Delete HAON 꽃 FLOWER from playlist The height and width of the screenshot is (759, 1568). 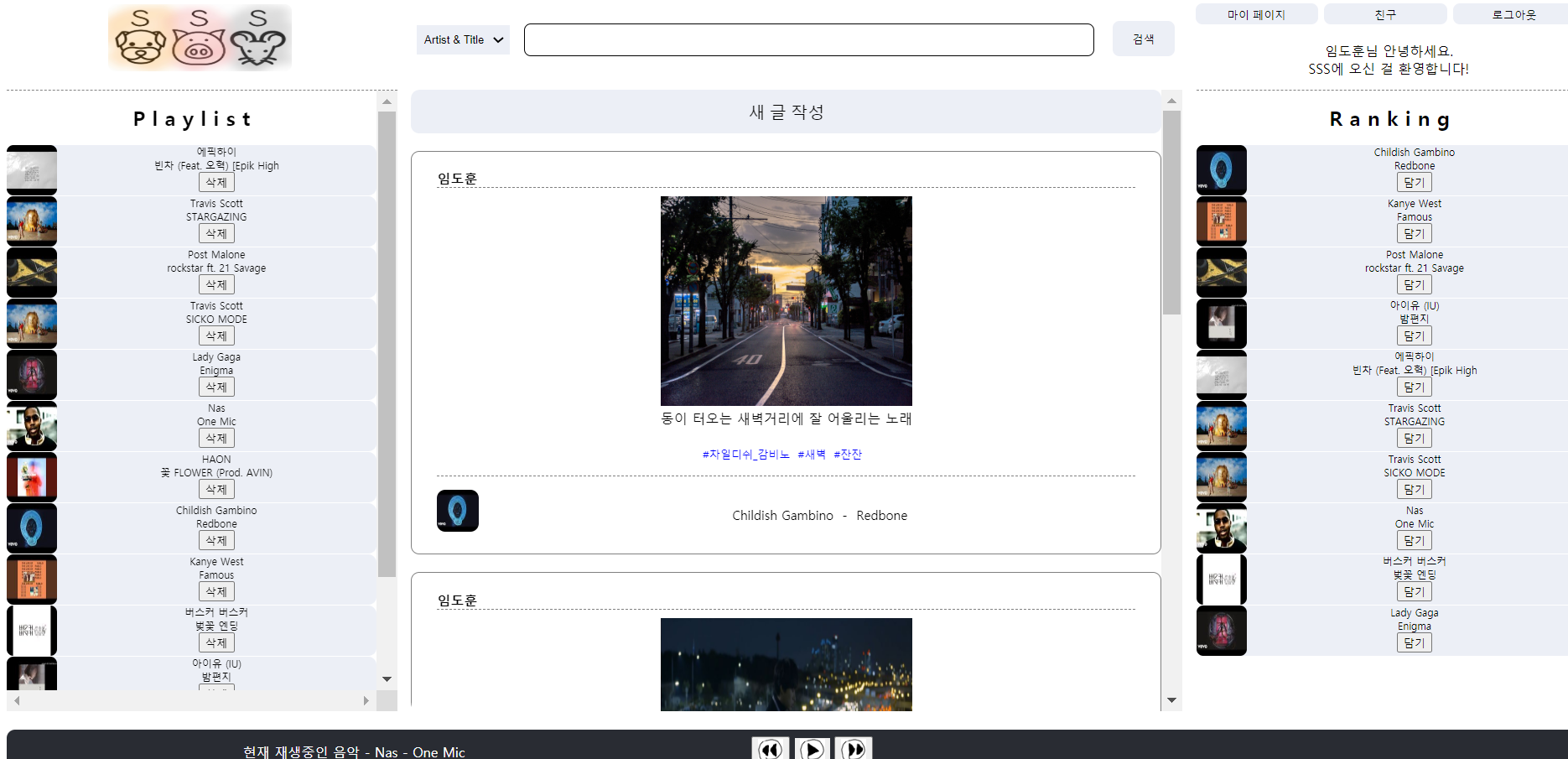(216, 489)
